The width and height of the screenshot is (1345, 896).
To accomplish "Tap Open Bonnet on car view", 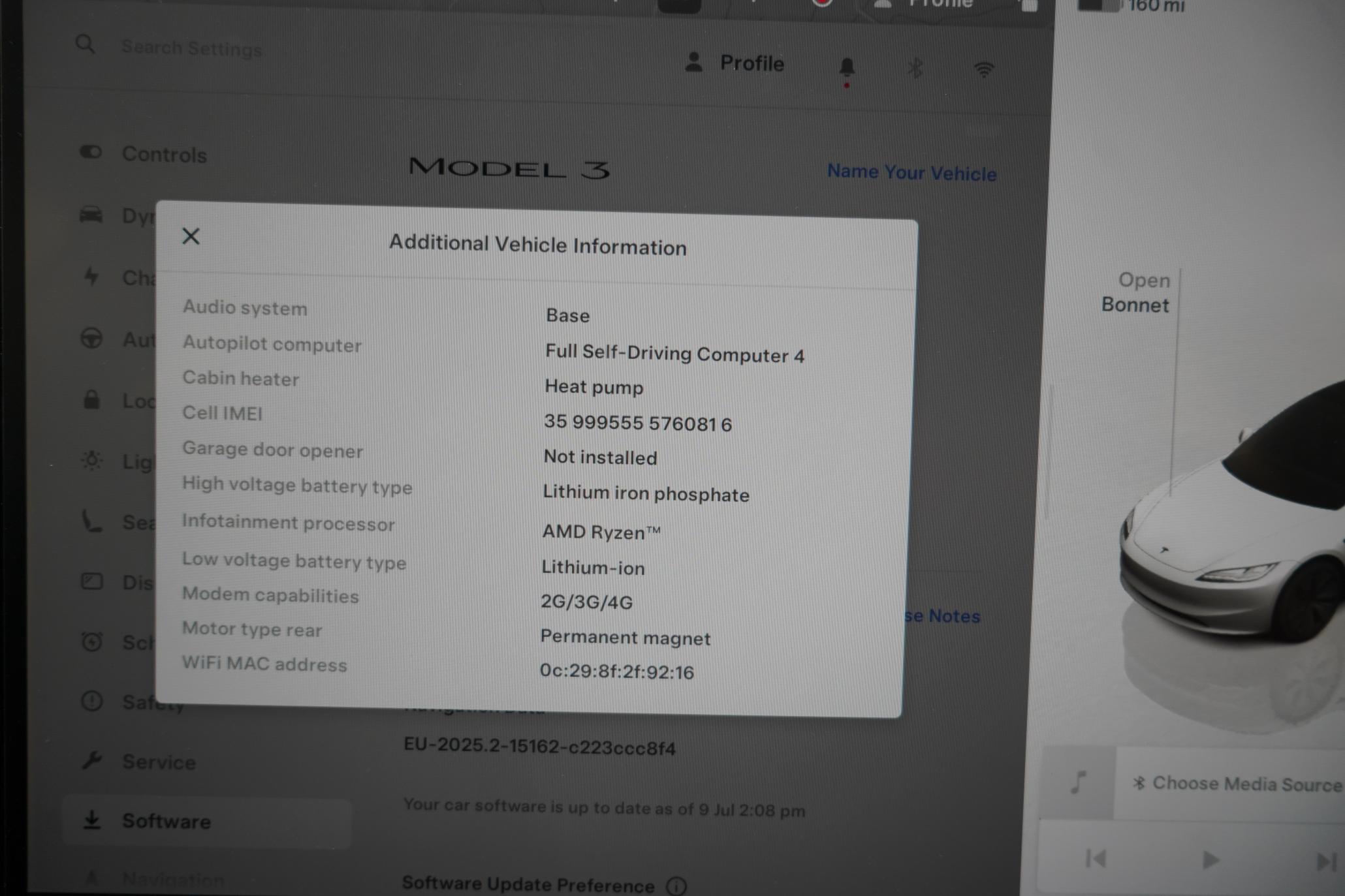I will point(1135,292).
